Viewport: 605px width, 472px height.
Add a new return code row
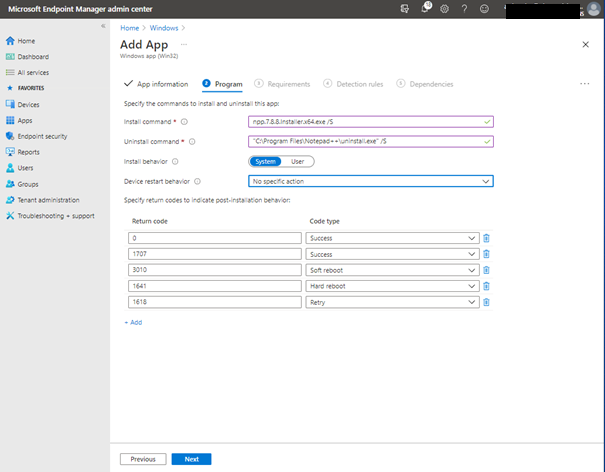133,322
